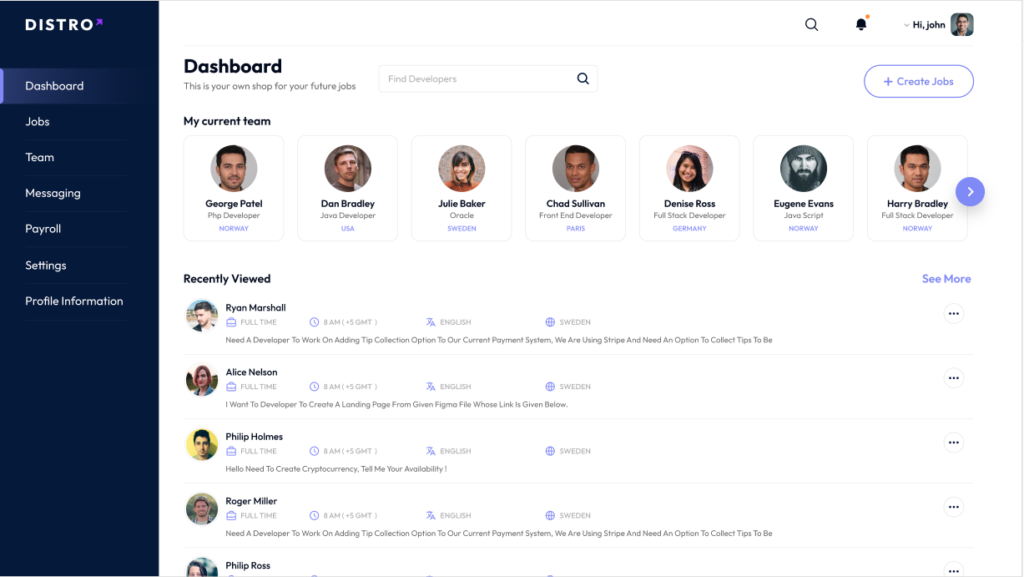Open the Dashboard sidebar item
Image resolution: width=1024 pixels, height=577 pixels.
80,86
